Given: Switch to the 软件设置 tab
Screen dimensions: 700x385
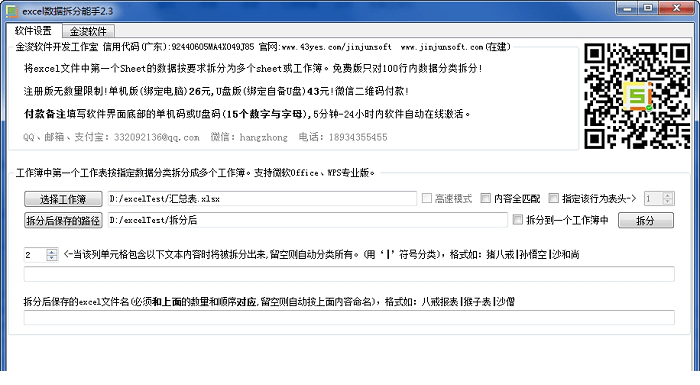Looking at the screenshot, I should click(x=33, y=31).
